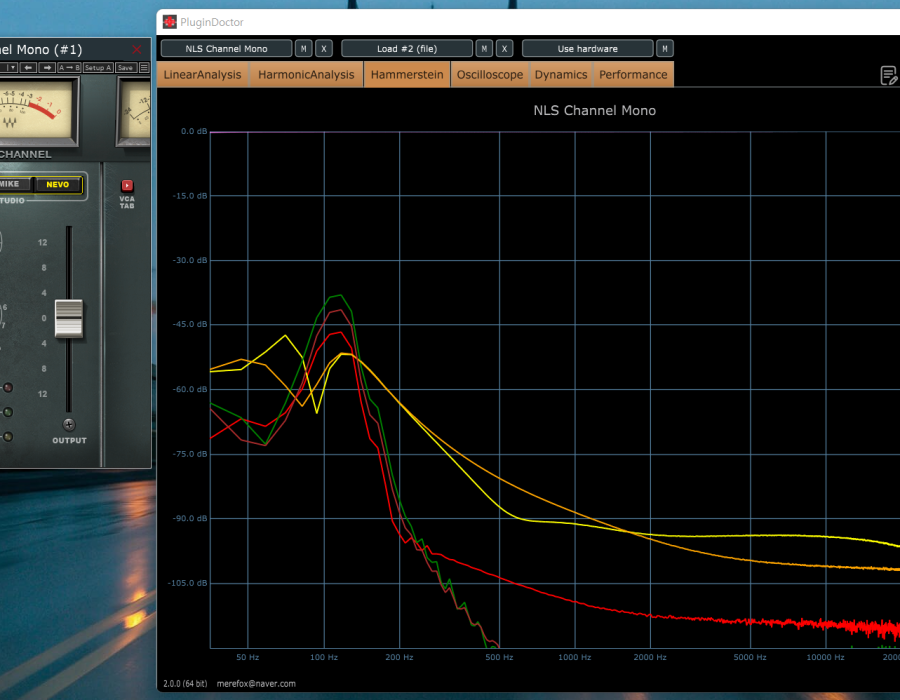Click the red VCA TAB button
Viewport: 900px width, 700px height.
127,185
